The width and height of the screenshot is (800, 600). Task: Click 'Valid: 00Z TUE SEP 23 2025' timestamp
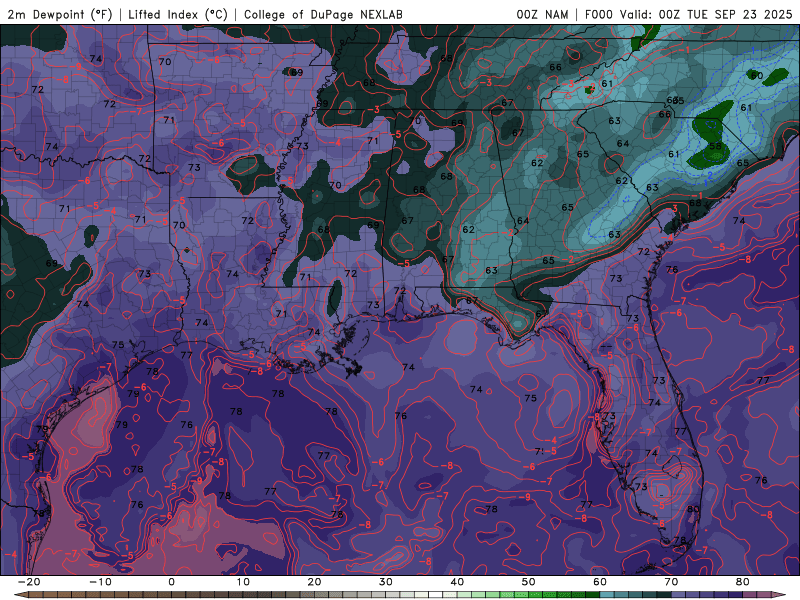pyautogui.click(x=706, y=15)
